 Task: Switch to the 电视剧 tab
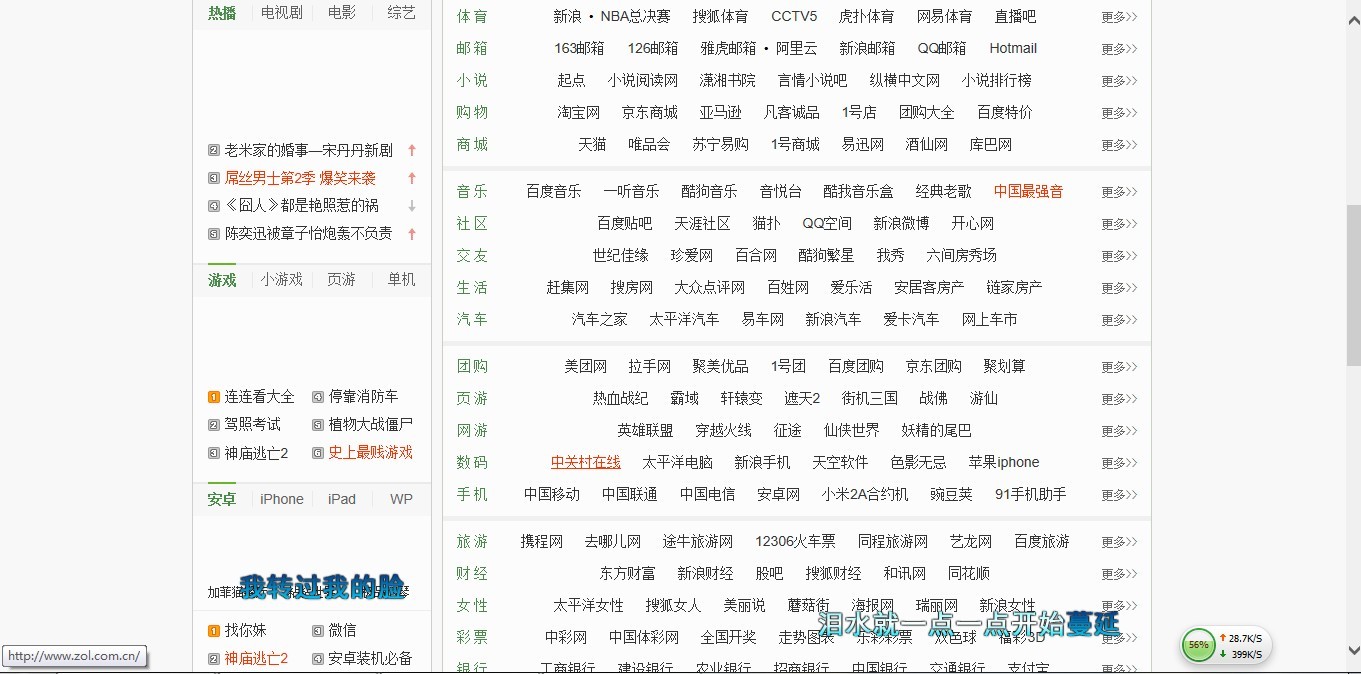[282, 13]
